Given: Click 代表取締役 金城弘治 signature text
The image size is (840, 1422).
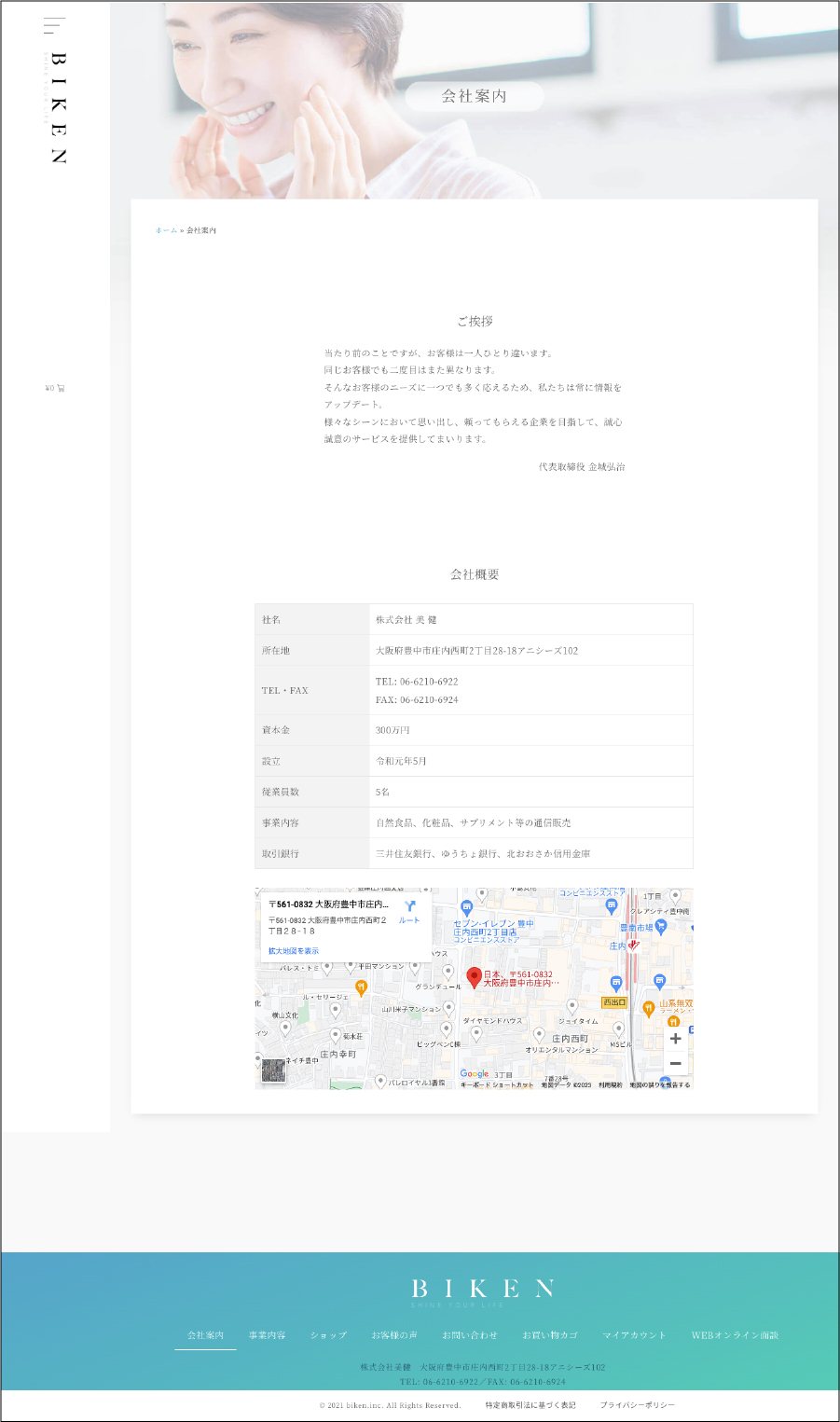Looking at the screenshot, I should (x=582, y=466).
